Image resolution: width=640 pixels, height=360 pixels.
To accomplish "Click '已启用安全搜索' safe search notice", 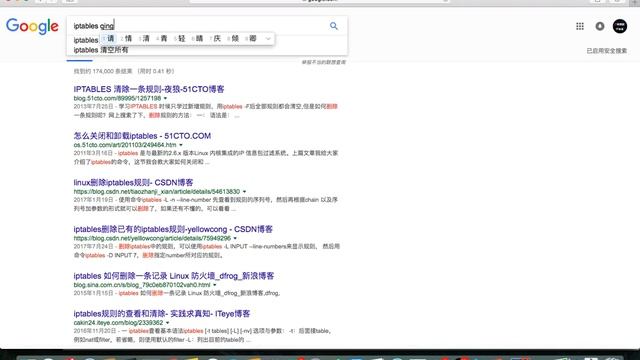I will pos(607,51).
